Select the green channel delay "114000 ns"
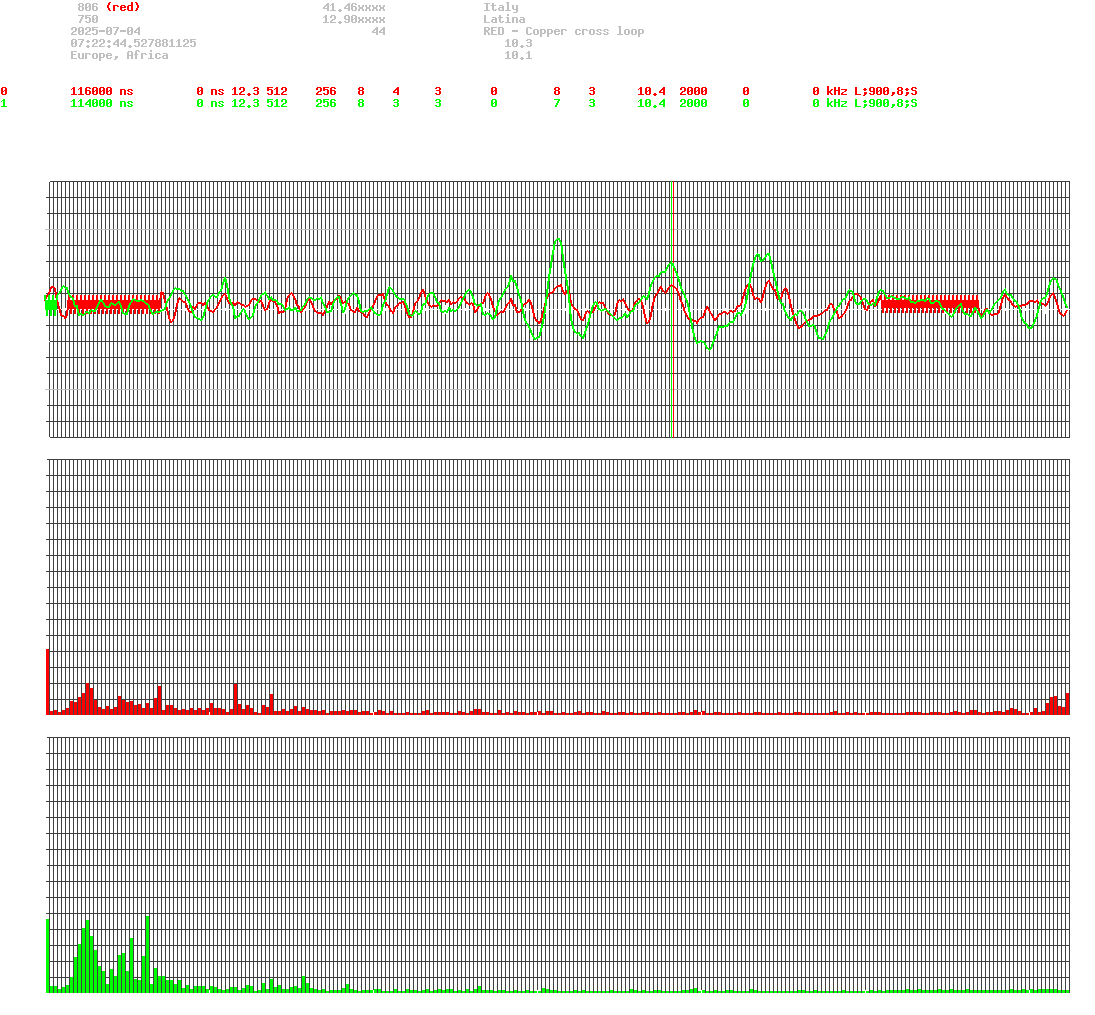This screenshot has width=1095, height=1015. [102, 103]
